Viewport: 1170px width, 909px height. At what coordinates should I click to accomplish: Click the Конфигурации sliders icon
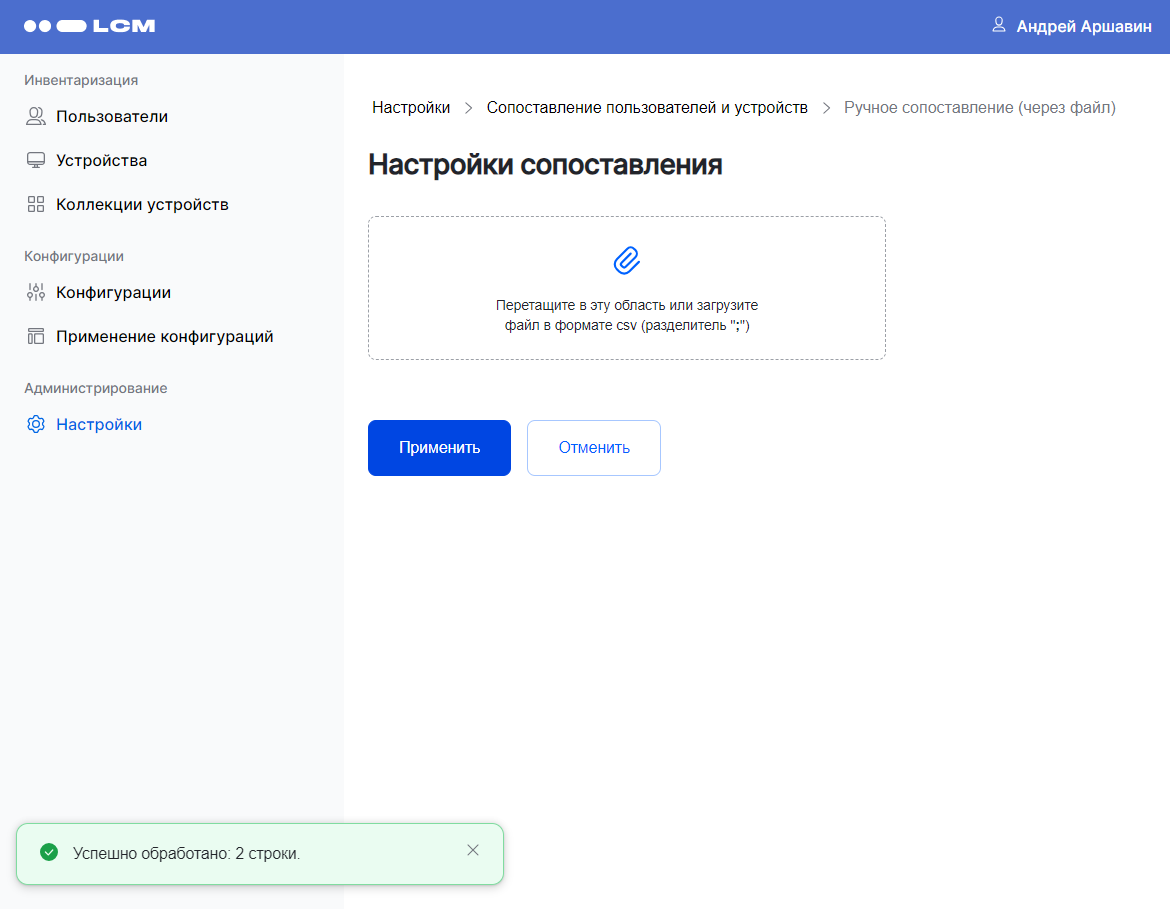click(36, 293)
